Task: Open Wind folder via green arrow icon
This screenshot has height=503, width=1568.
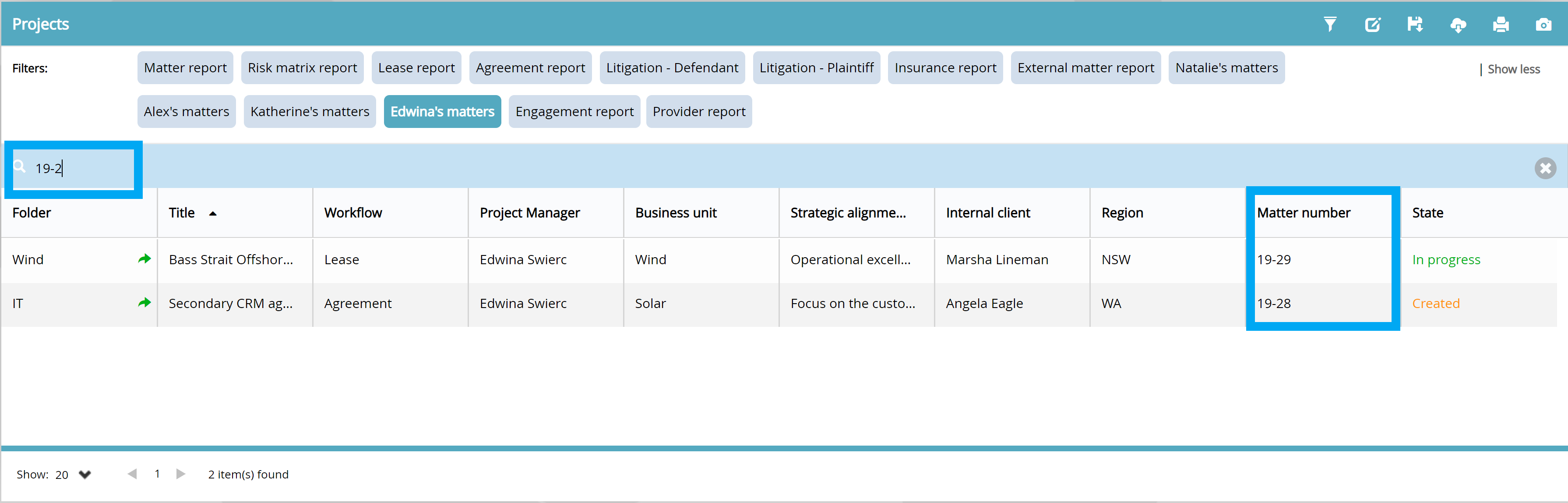Action: pos(144,259)
